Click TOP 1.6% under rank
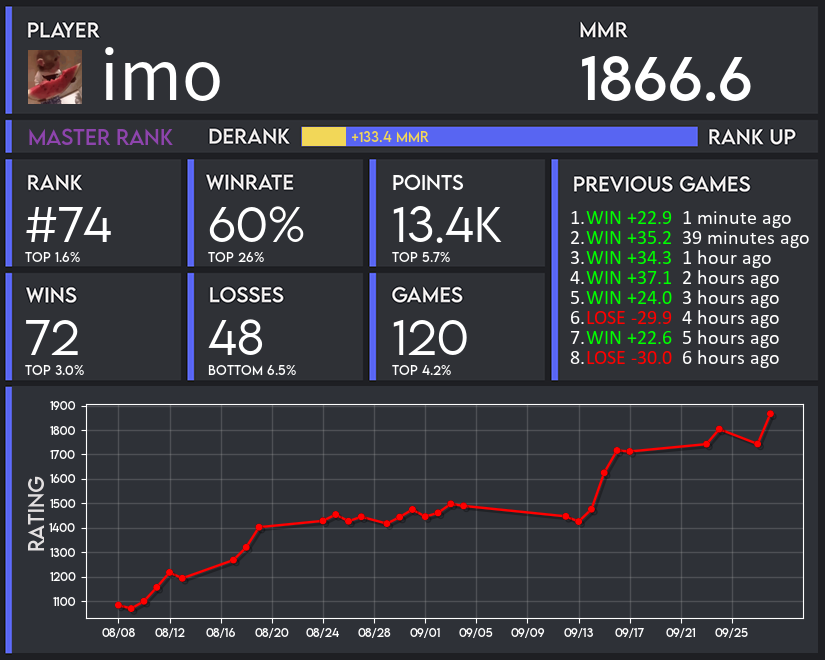This screenshot has width=825, height=660. pos(53,257)
